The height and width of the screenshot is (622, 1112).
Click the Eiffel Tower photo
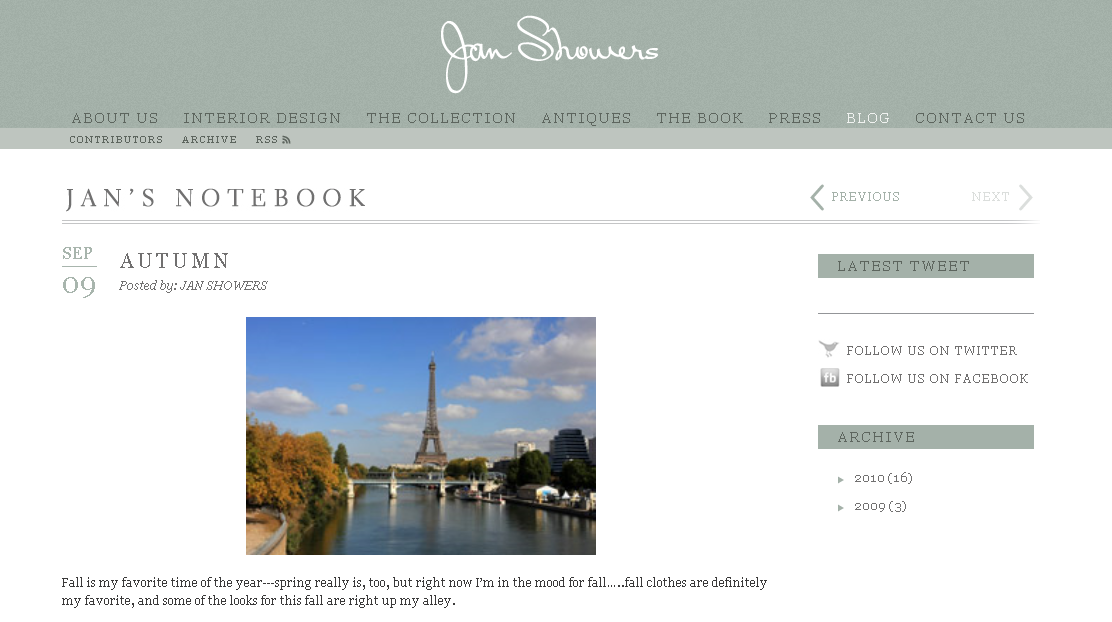(421, 435)
